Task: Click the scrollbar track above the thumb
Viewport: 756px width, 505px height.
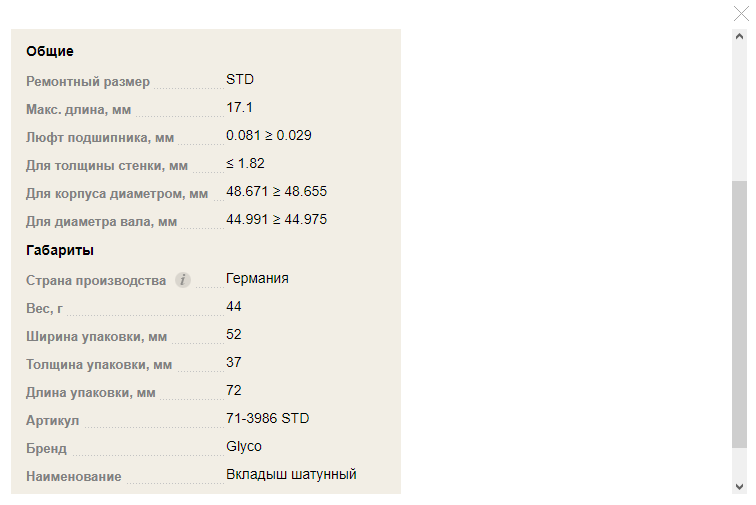Action: click(739, 112)
